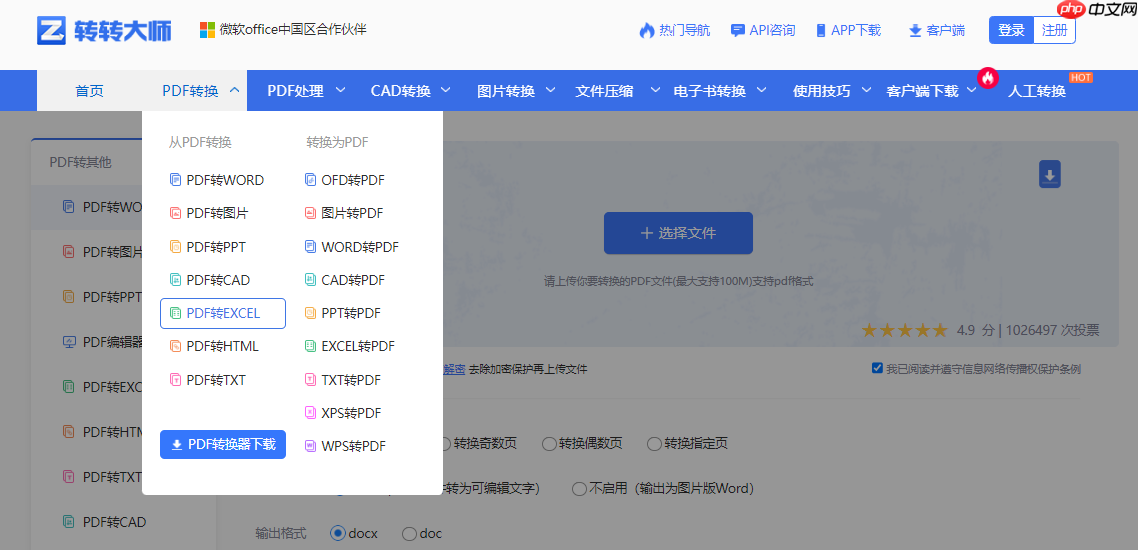Viewport: 1138px width, 550px height.
Task: Click the 注册 button
Action: pyautogui.click(x=1055, y=30)
